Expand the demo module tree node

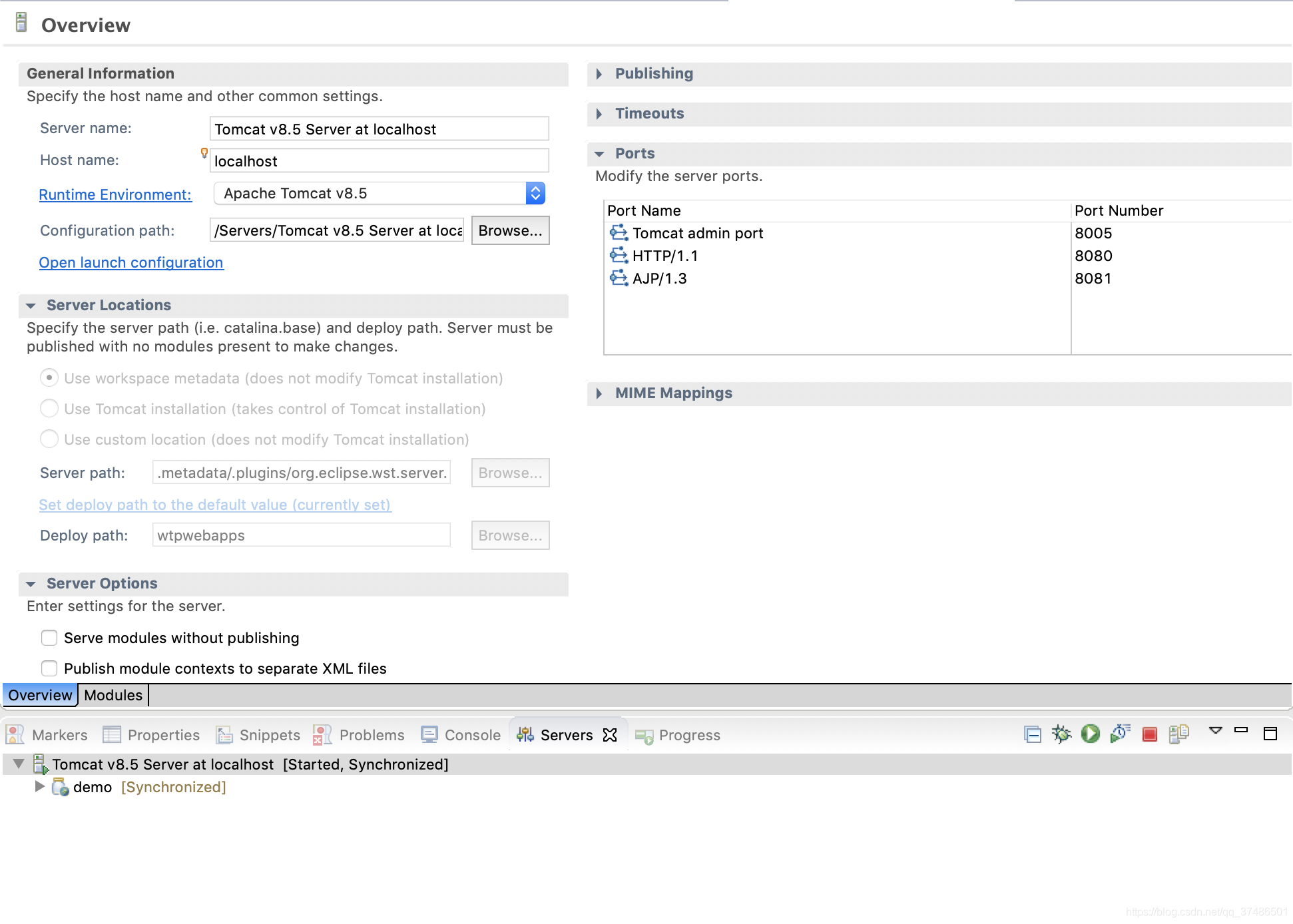[x=39, y=786]
